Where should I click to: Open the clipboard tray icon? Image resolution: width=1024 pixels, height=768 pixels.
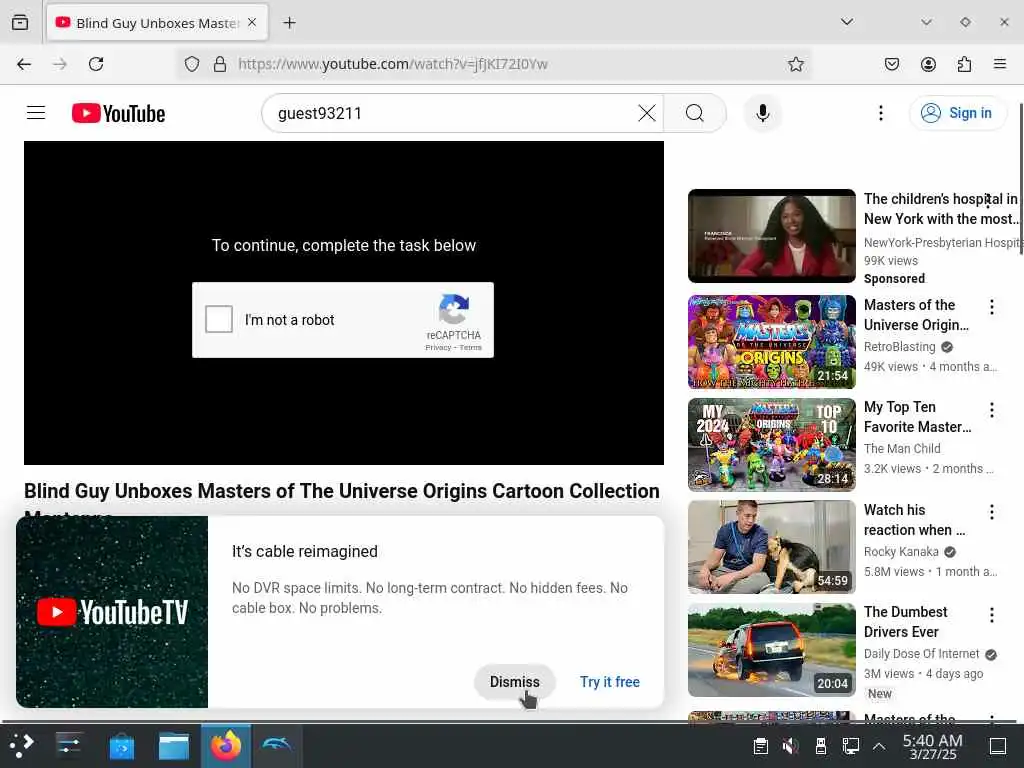pyautogui.click(x=760, y=746)
